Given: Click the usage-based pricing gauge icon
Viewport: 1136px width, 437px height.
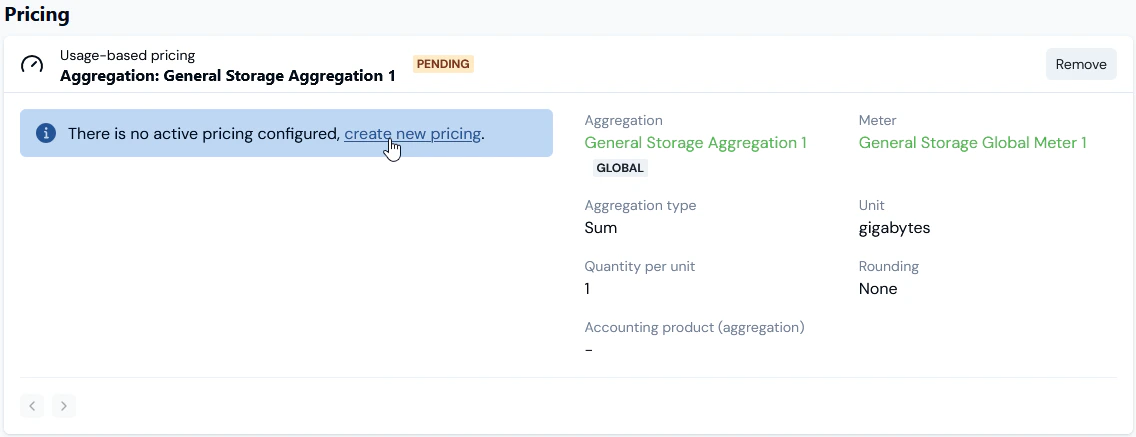Looking at the screenshot, I should (33, 65).
